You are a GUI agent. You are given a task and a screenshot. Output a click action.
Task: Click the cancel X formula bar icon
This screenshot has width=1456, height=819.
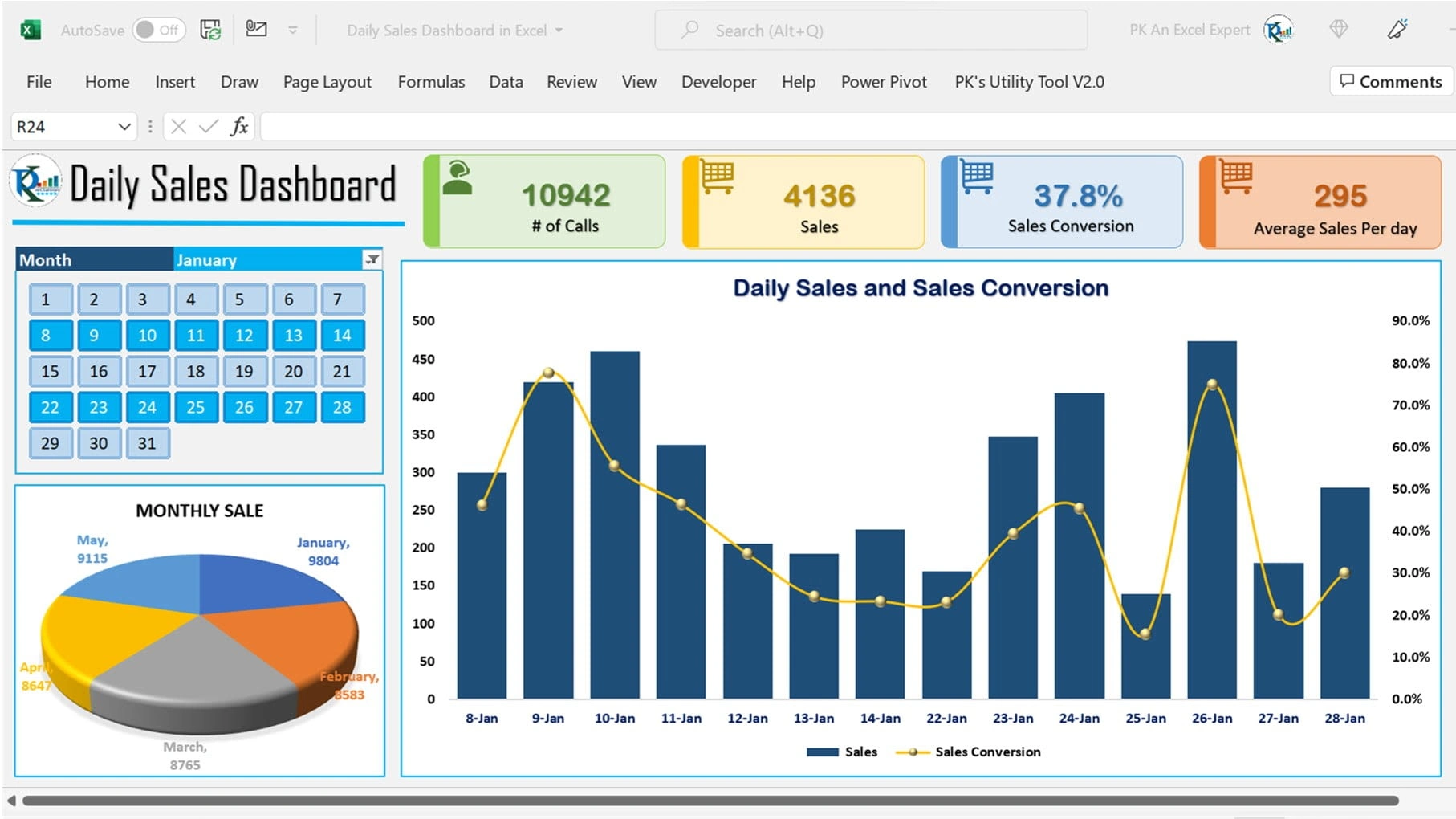tap(178, 127)
